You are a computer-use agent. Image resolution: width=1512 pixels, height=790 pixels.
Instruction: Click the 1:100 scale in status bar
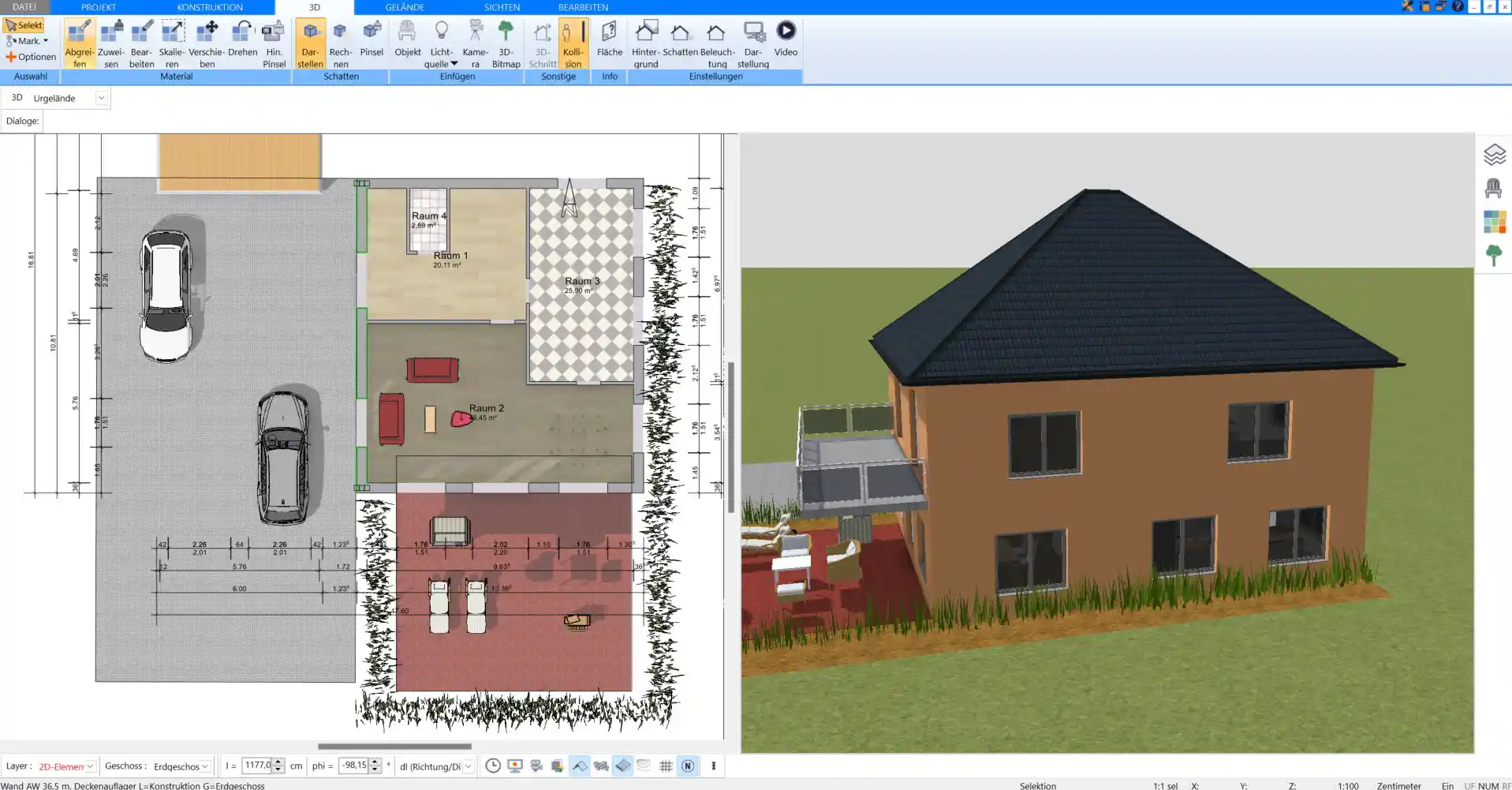(x=1348, y=785)
